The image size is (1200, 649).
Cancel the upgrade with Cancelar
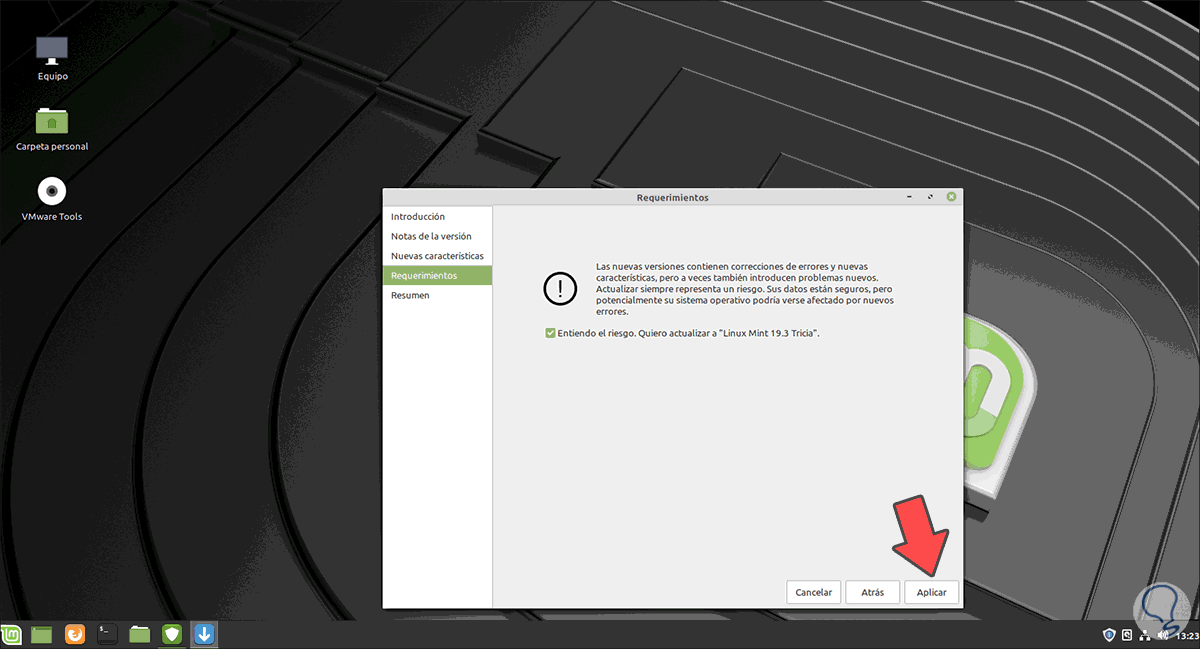[x=813, y=592]
